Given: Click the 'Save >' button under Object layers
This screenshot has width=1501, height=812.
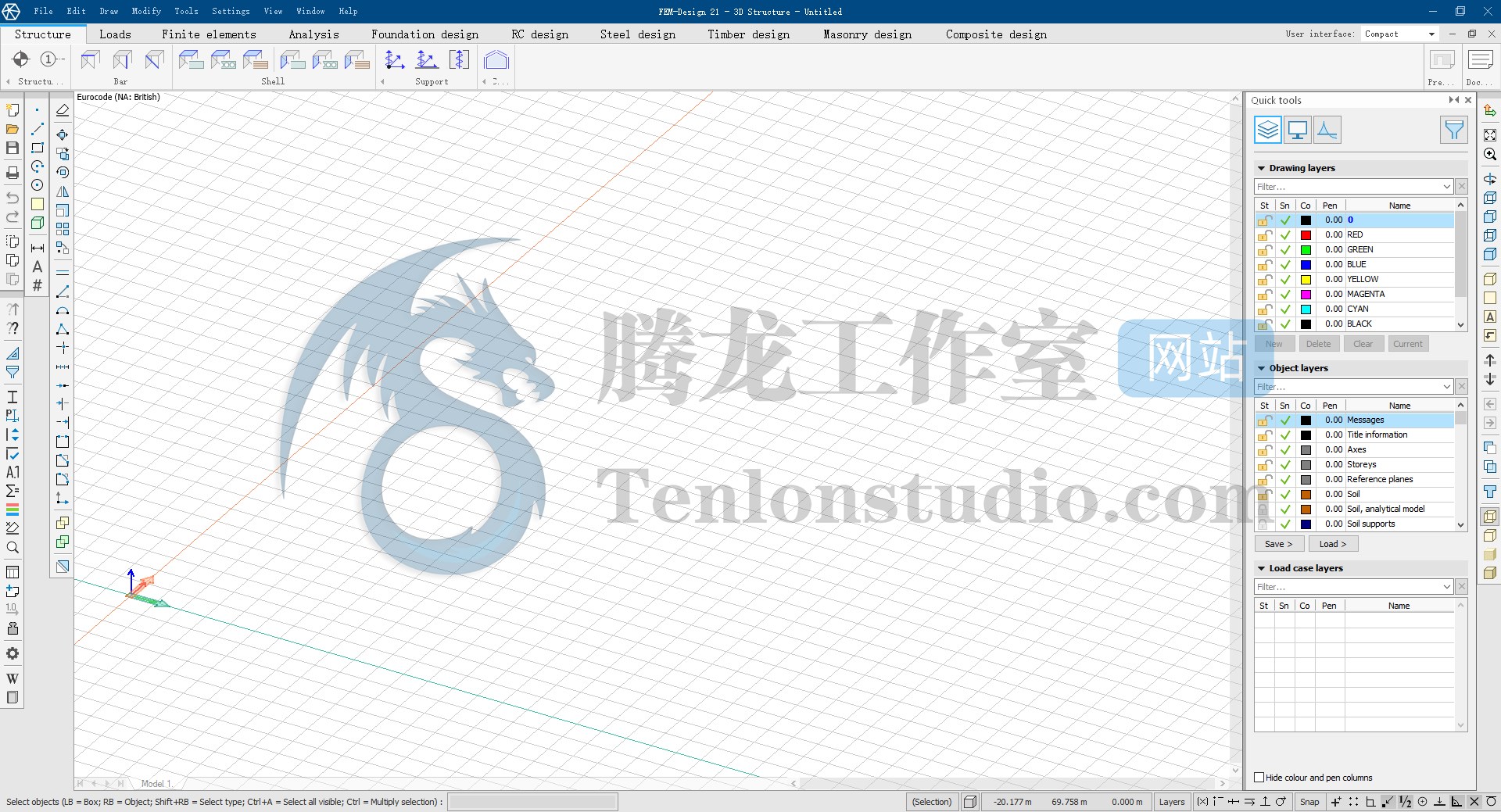Looking at the screenshot, I should [x=1278, y=544].
